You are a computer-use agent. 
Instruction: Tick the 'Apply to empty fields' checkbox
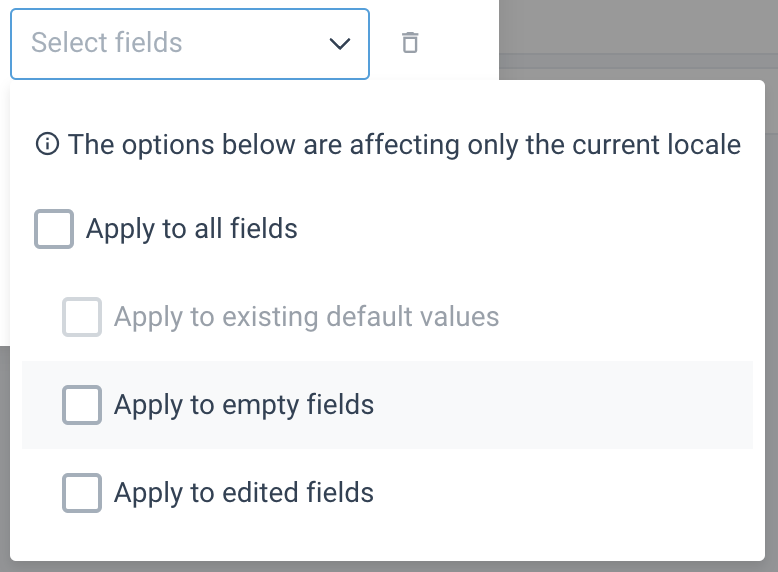click(x=82, y=405)
